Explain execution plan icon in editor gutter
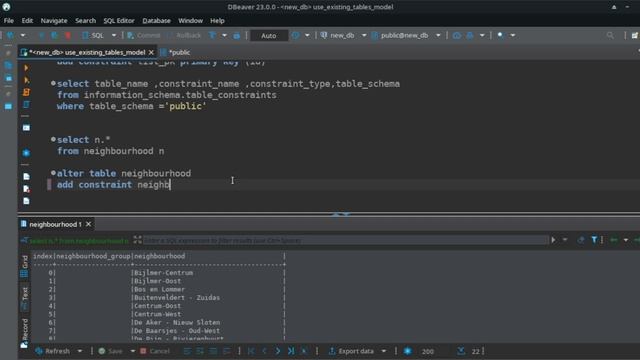The image size is (640, 360). point(26,104)
